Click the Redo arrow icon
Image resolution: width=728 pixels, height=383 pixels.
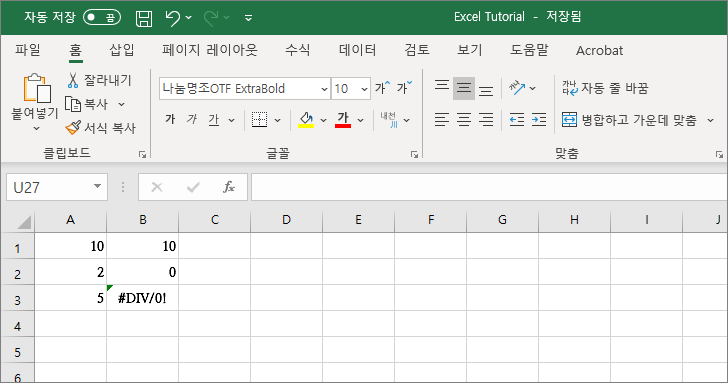pos(211,18)
